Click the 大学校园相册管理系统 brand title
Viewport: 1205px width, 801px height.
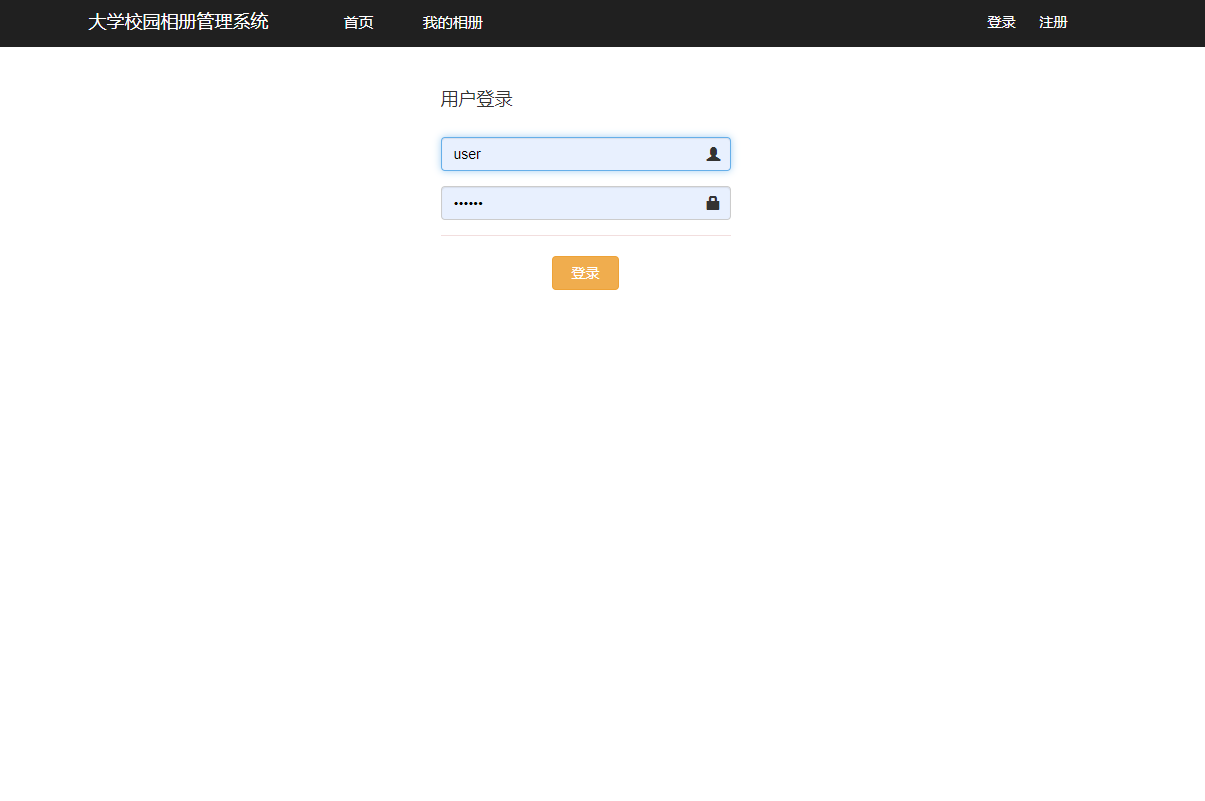[x=178, y=20]
